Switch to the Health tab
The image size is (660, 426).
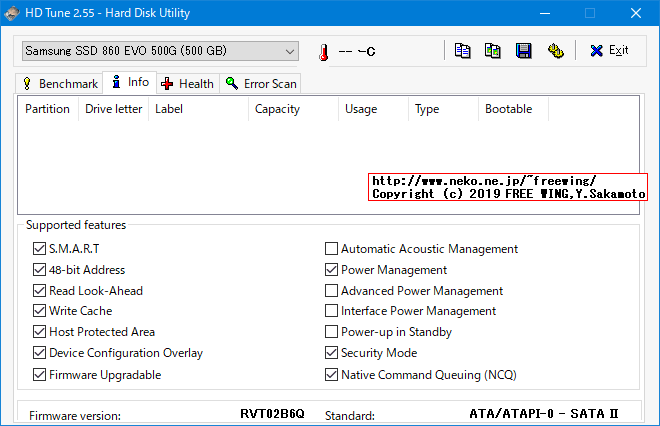click(187, 84)
